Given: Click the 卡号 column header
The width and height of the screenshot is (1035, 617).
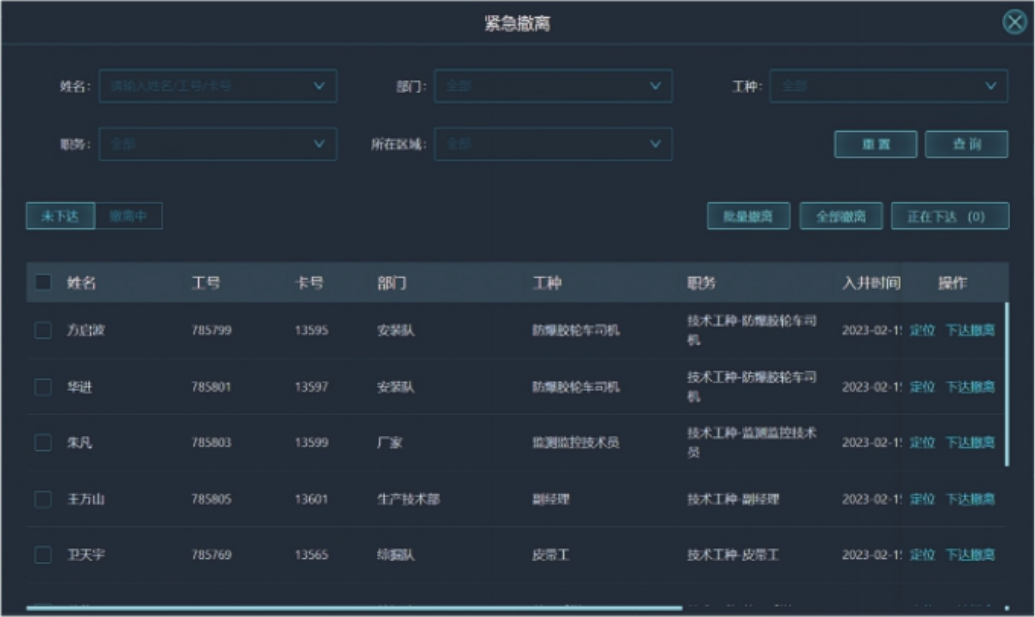Looking at the screenshot, I should tap(309, 282).
